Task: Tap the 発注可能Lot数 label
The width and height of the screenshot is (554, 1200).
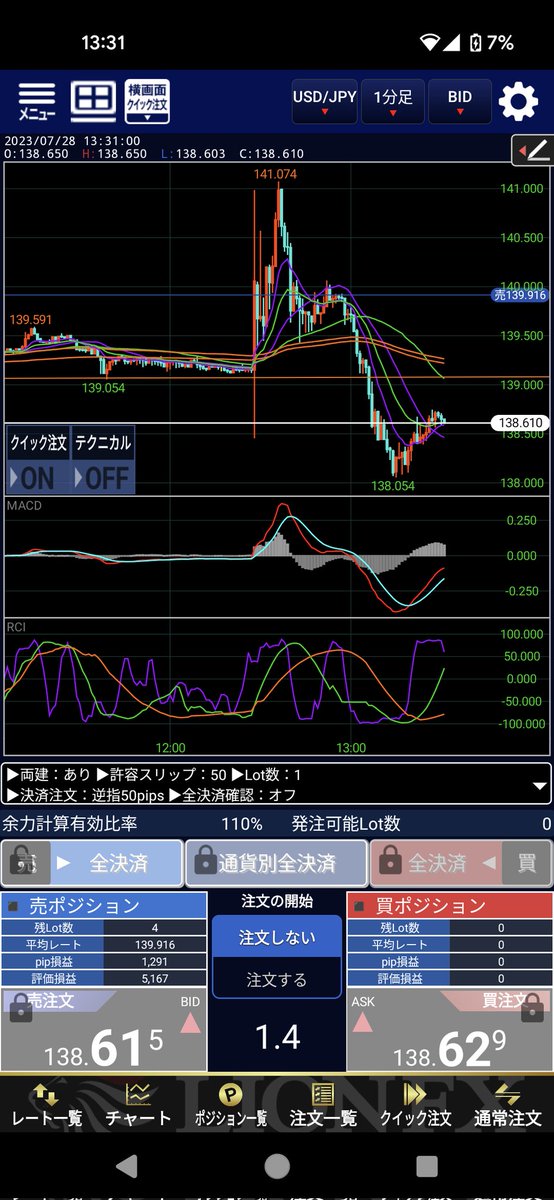Action: click(x=346, y=824)
